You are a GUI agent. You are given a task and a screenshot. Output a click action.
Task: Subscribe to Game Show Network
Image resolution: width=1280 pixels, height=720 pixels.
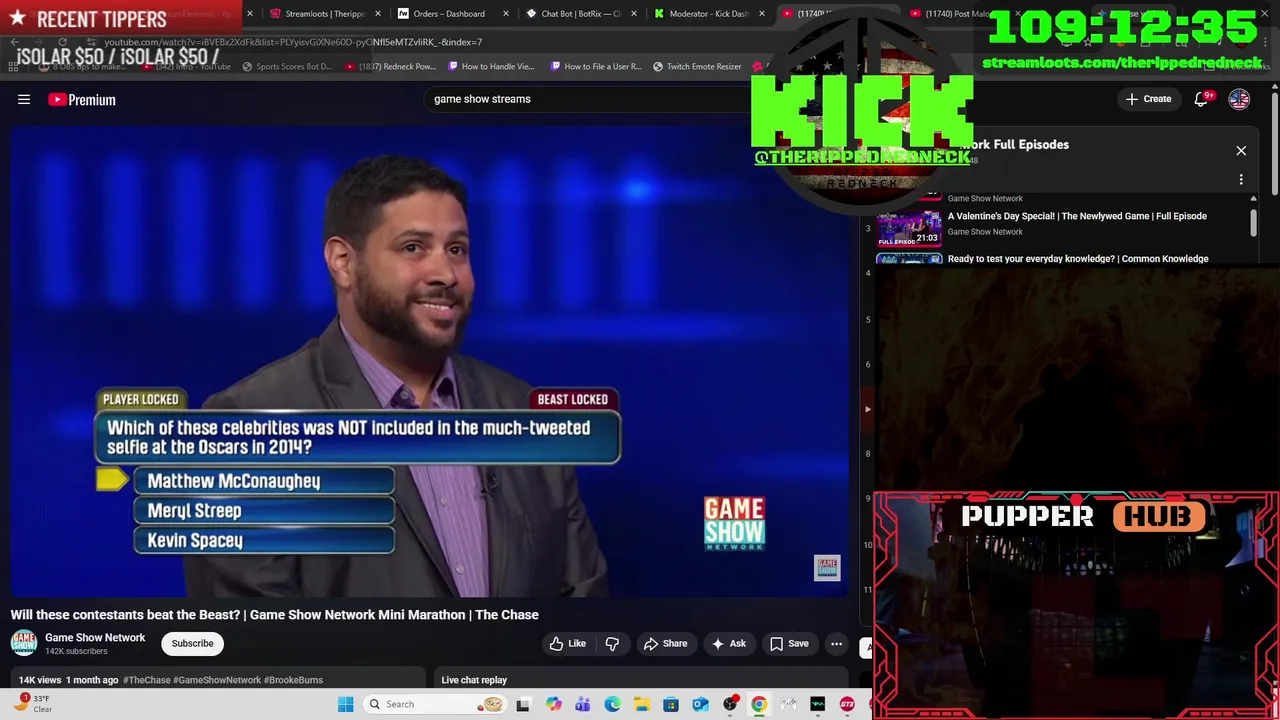pos(192,644)
